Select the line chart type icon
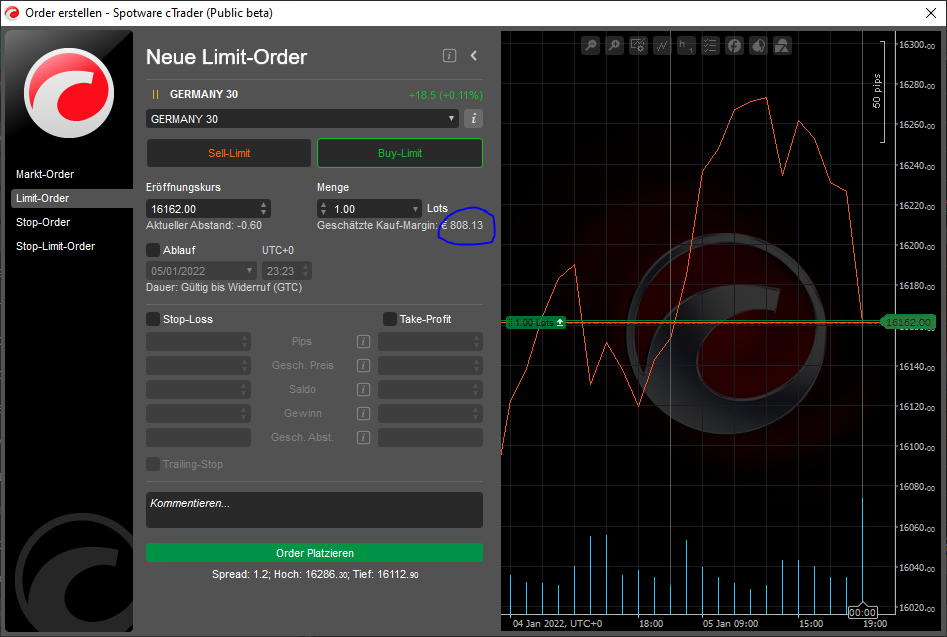 [x=661, y=45]
